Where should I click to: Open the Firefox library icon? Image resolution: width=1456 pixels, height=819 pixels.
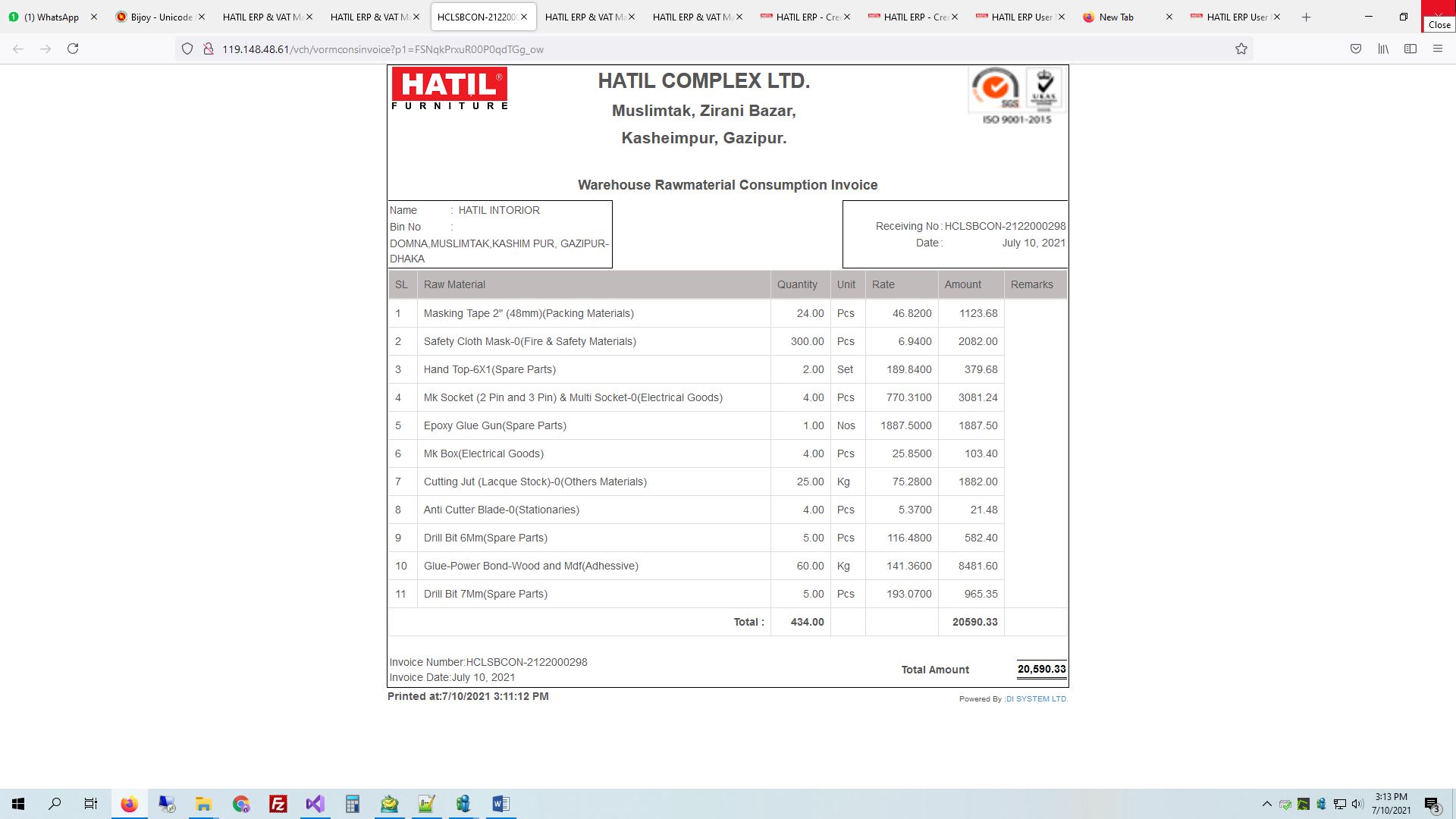click(x=1383, y=49)
